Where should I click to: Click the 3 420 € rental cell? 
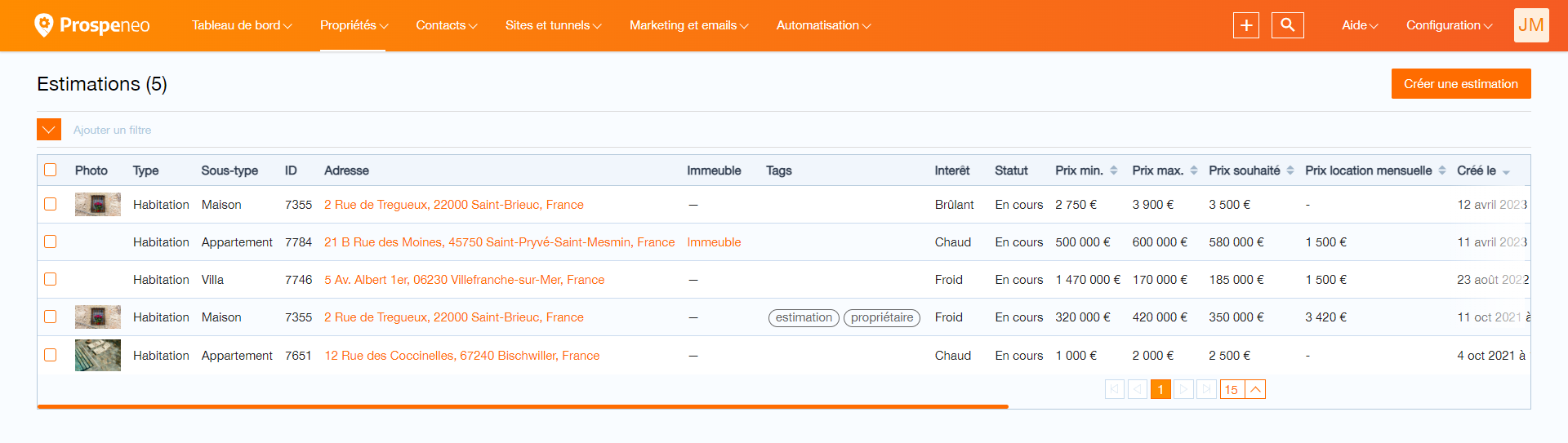[x=1325, y=317]
